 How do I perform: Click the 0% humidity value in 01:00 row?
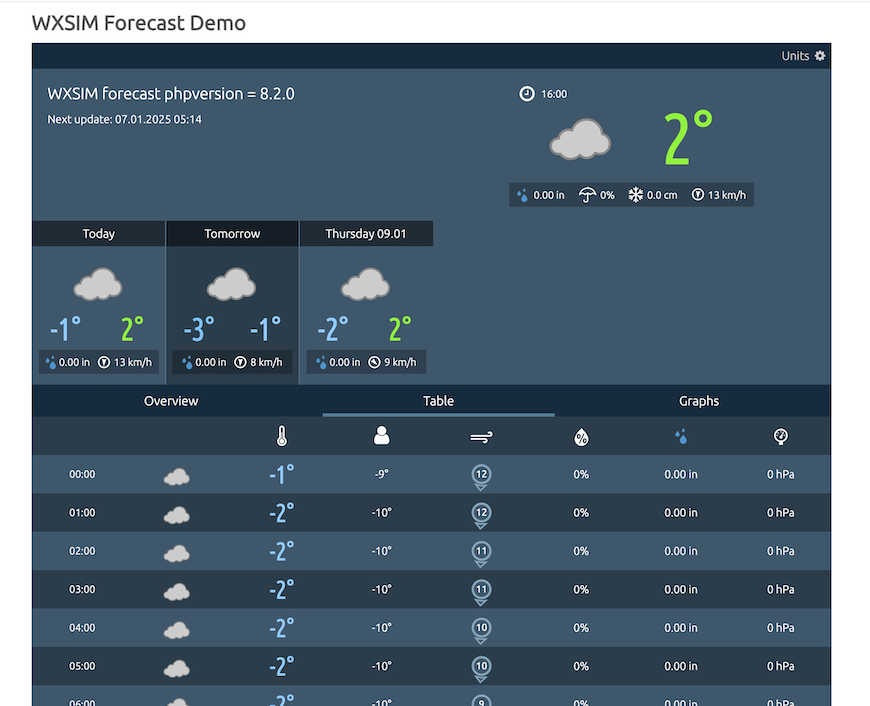point(581,513)
